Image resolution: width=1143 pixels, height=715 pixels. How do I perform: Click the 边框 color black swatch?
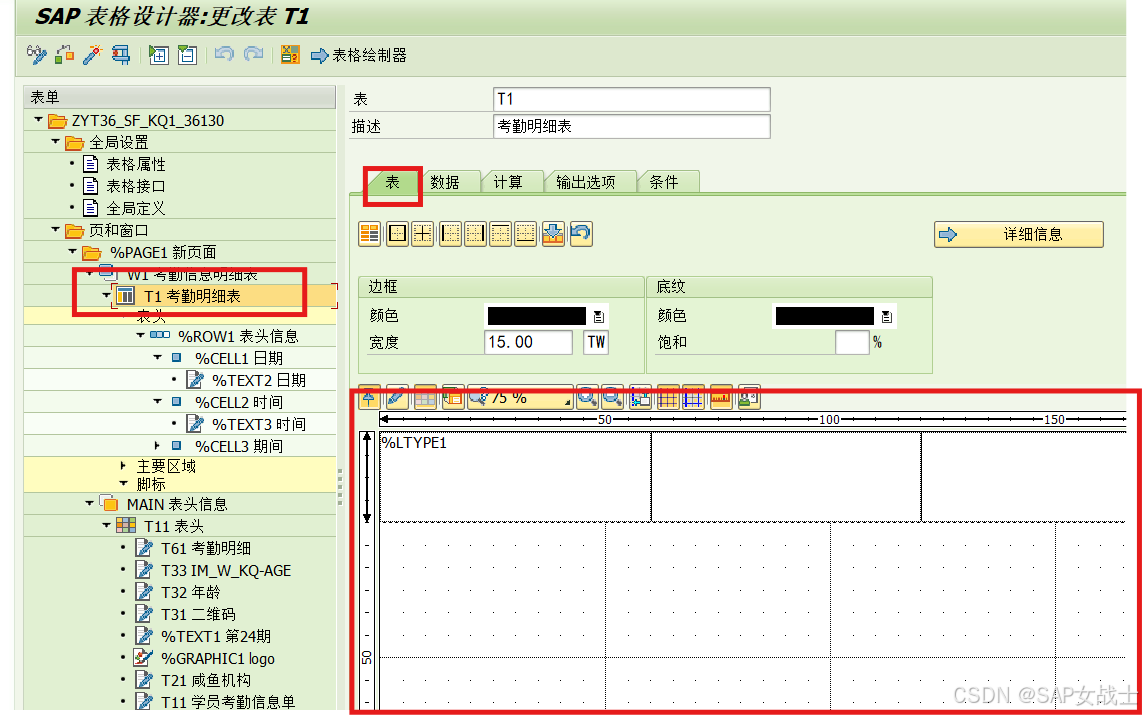(x=537, y=316)
